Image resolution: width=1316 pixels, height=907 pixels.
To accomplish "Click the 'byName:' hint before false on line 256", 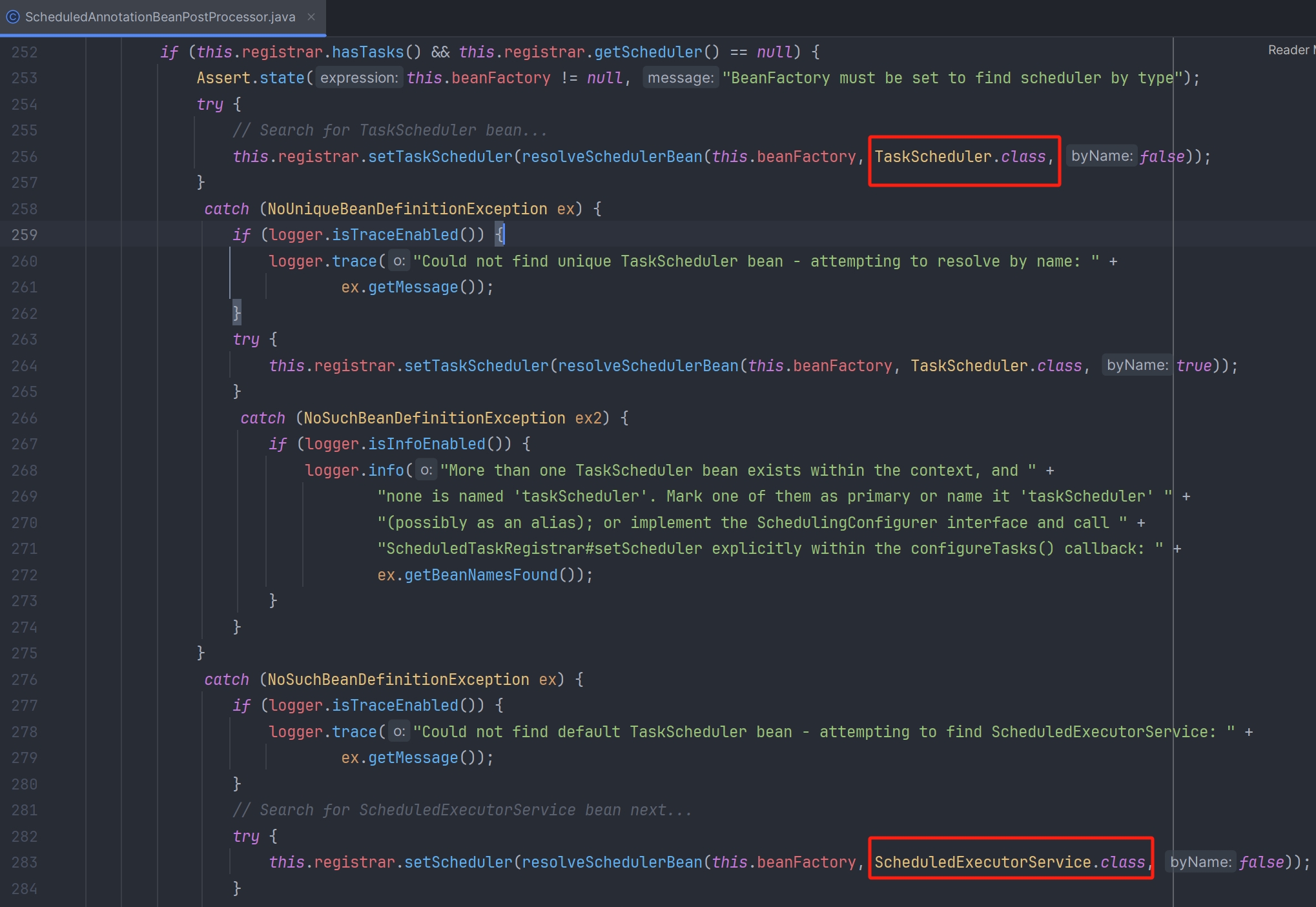I will [x=1101, y=156].
